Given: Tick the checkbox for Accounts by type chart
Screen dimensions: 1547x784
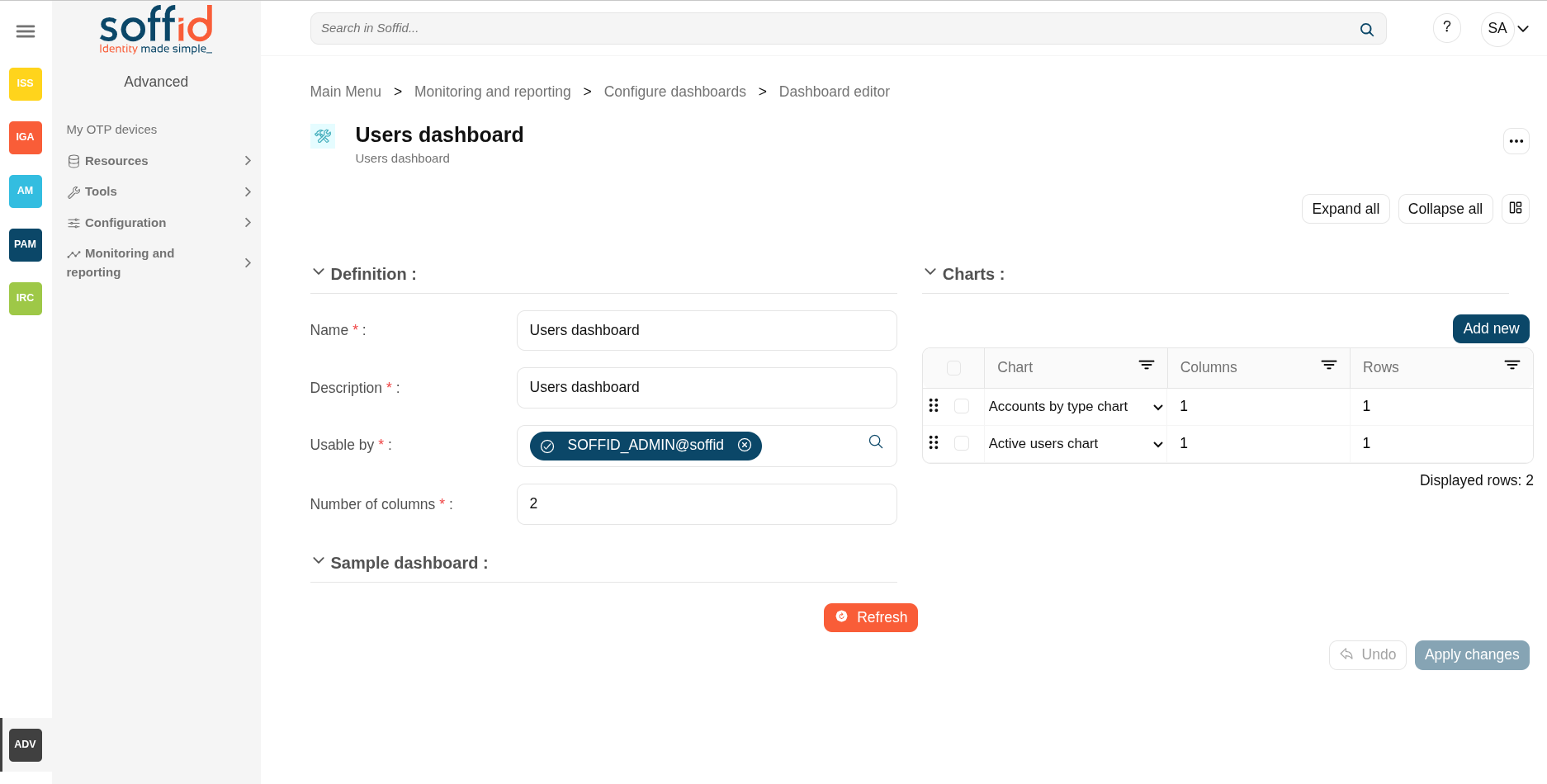Looking at the screenshot, I should click(x=962, y=406).
